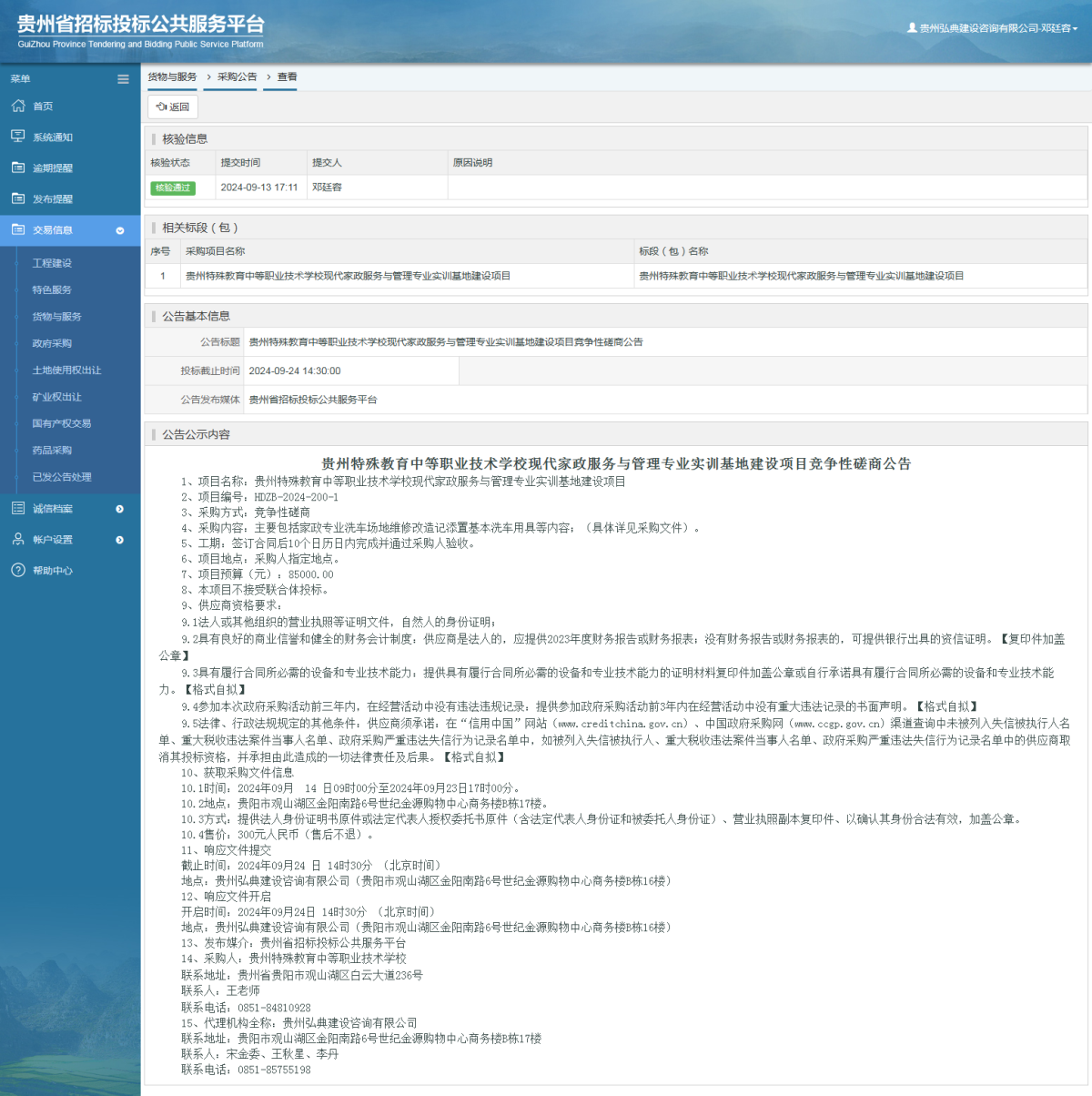1092x1096 pixels.
Task: Open the 发布提醒 publish alert icon
Action: pyautogui.click(x=18, y=198)
